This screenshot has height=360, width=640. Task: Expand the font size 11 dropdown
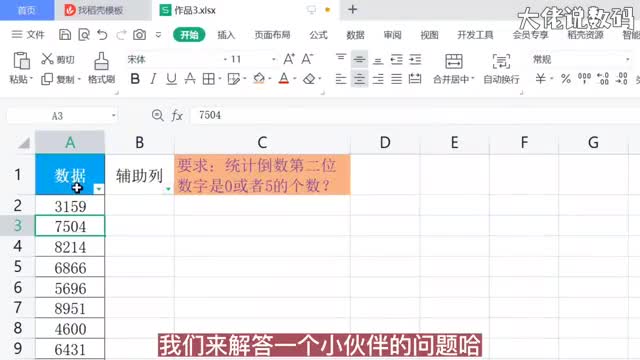[273, 60]
